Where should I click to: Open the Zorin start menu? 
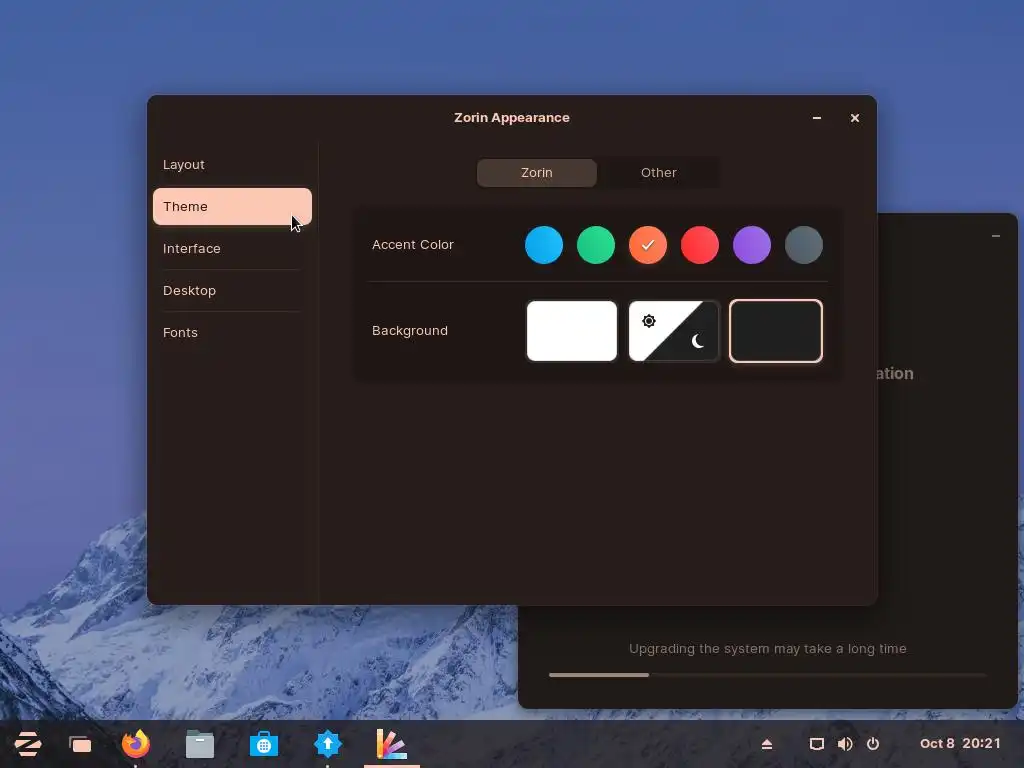(28, 744)
